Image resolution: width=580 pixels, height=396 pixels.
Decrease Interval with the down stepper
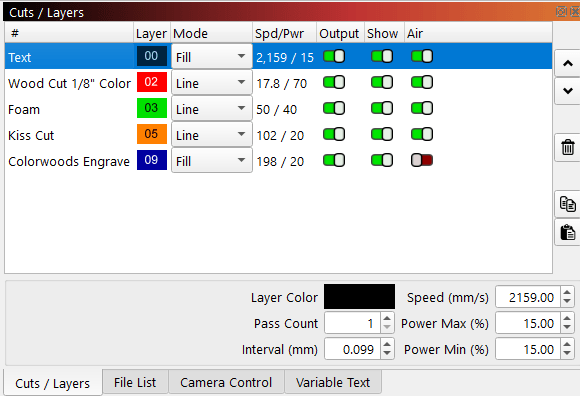click(387, 354)
